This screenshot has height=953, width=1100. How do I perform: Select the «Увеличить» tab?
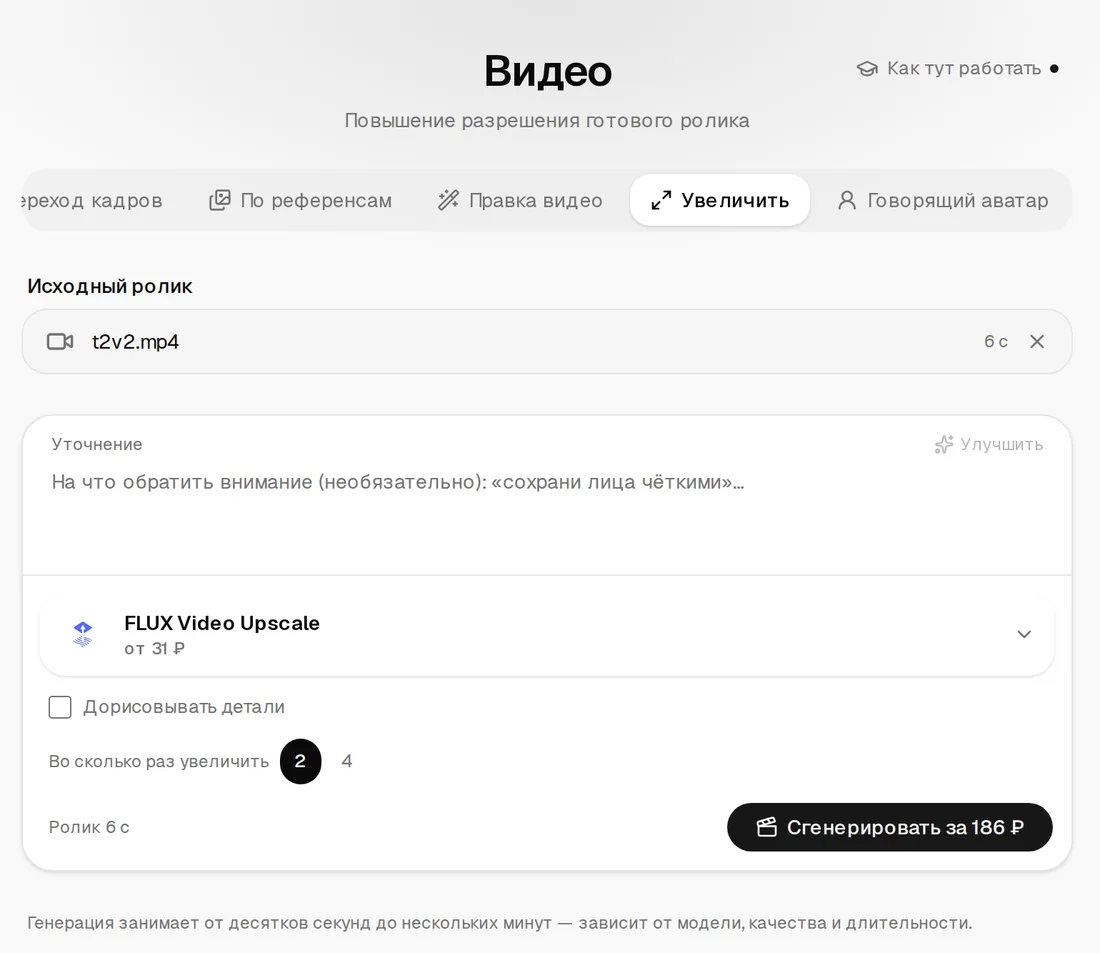point(720,200)
